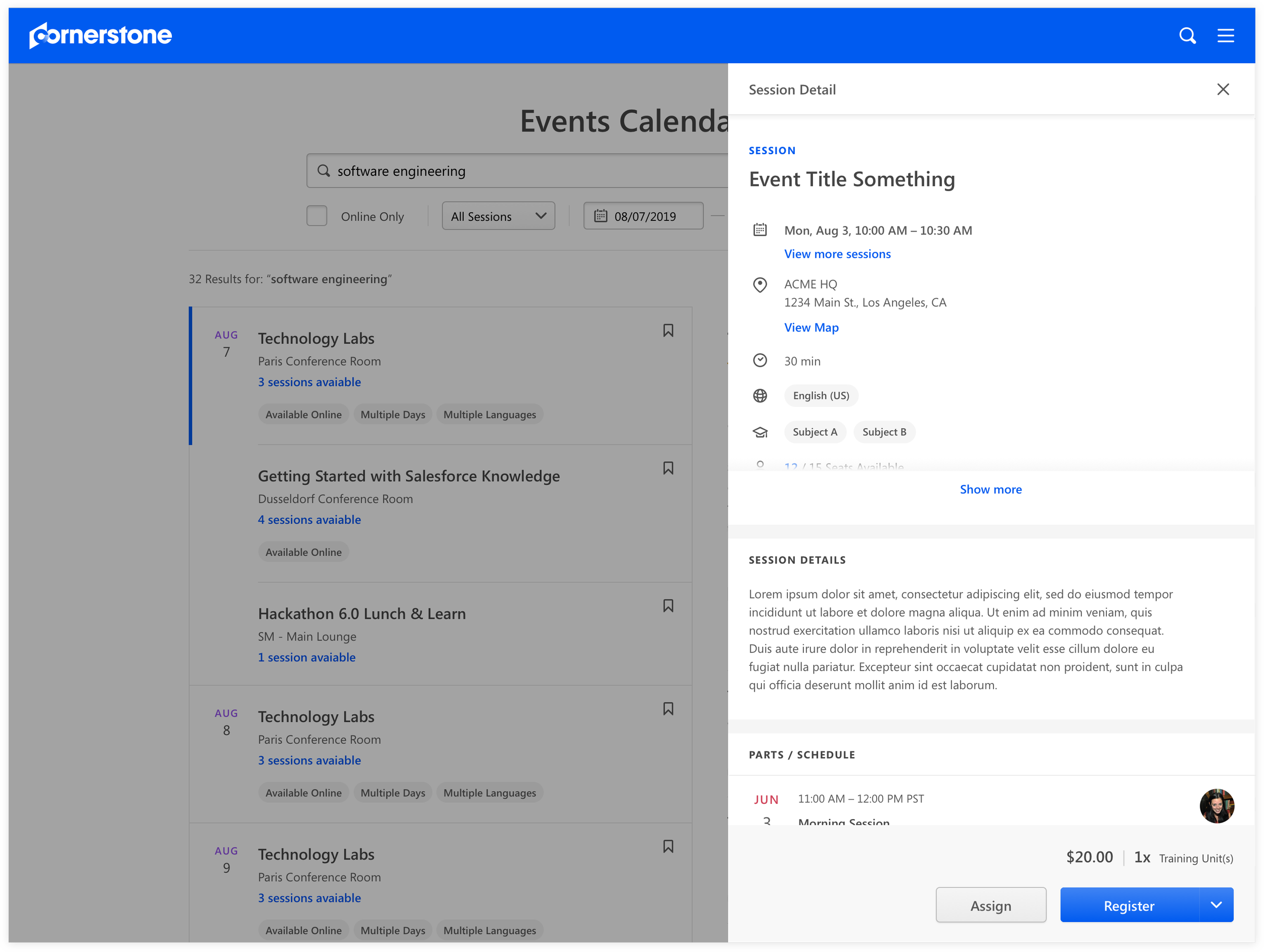Image resolution: width=1264 pixels, height=952 pixels.
Task: Click 4 sessions available link
Action: pos(309,519)
